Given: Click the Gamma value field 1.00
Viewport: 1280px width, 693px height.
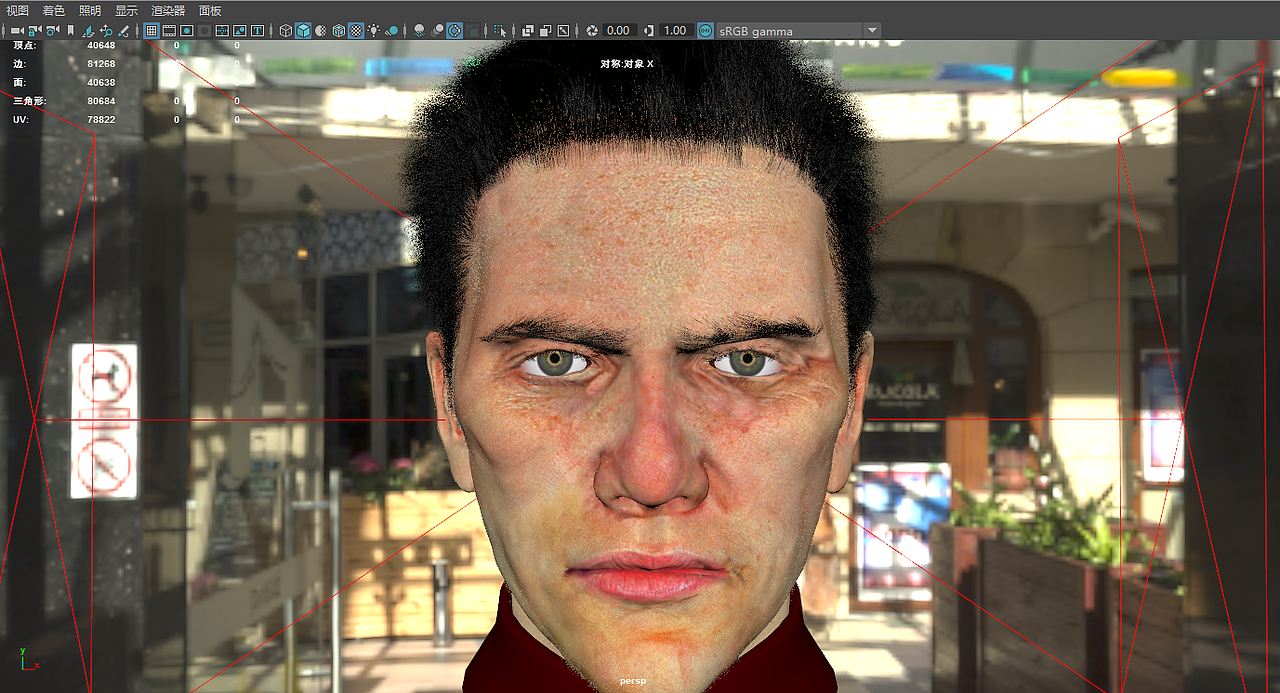Looking at the screenshot, I should tap(676, 30).
